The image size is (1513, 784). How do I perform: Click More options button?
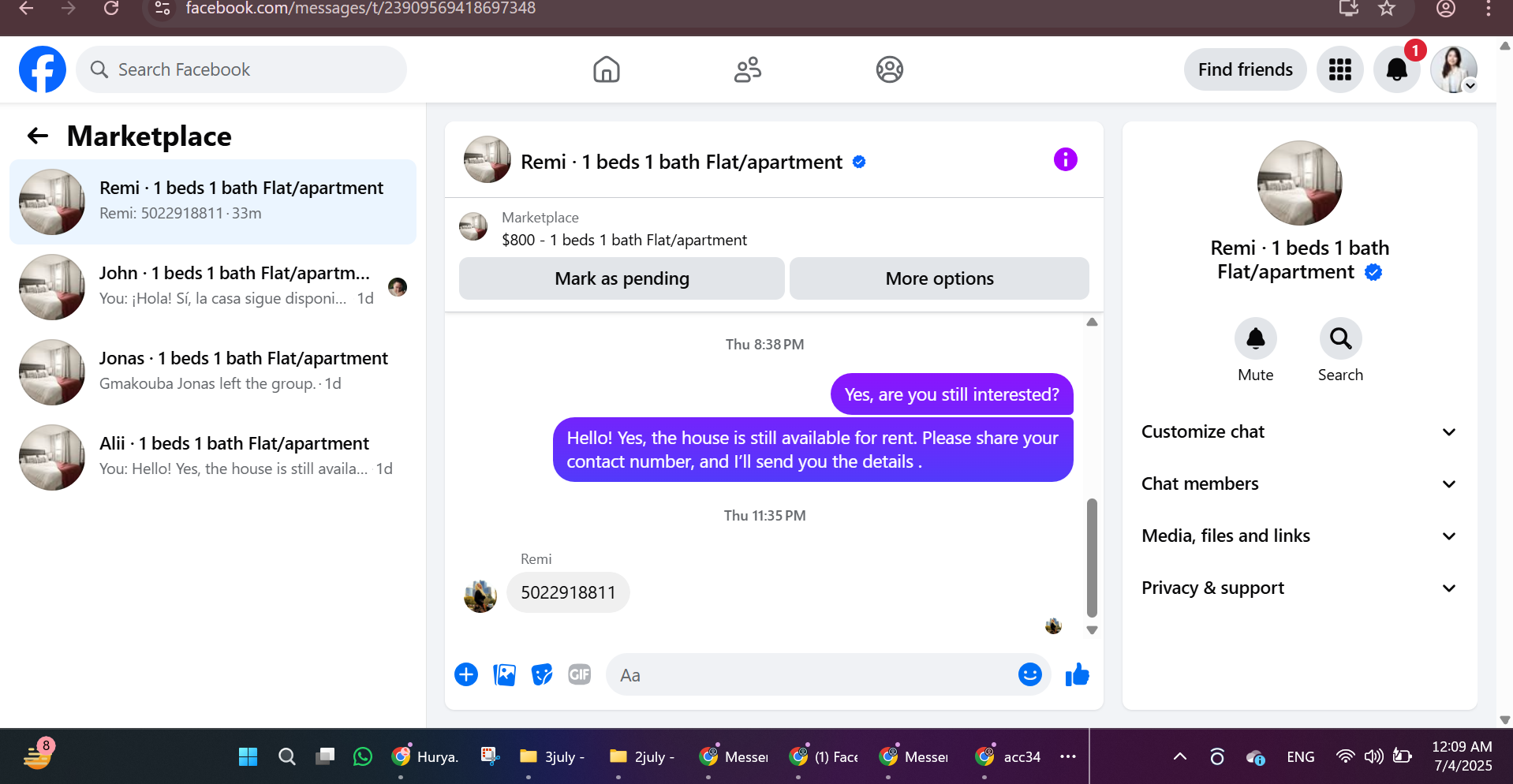click(939, 278)
